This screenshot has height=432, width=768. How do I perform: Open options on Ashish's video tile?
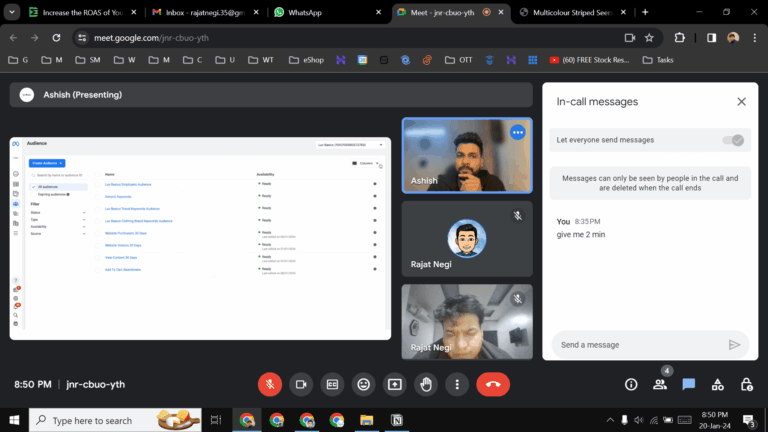(x=517, y=132)
